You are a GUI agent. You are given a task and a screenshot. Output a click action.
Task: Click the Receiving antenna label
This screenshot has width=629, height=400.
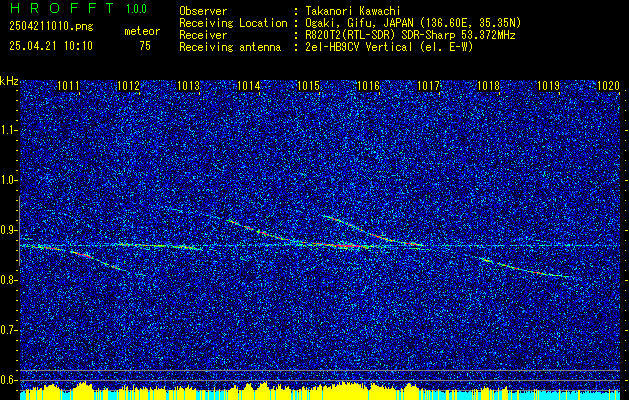pos(230,47)
